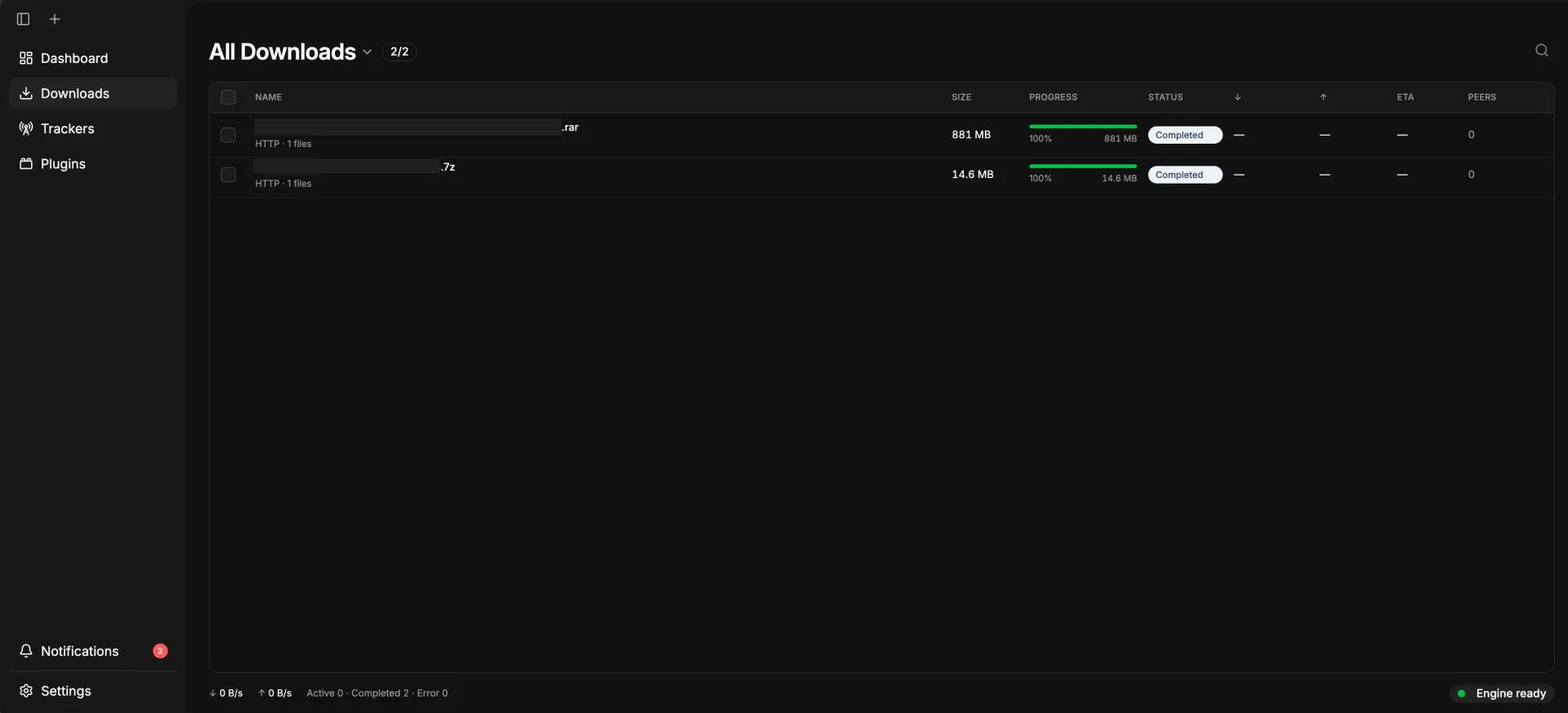The image size is (1568, 713).
Task: Sort by the NAME column header
Action: point(268,97)
